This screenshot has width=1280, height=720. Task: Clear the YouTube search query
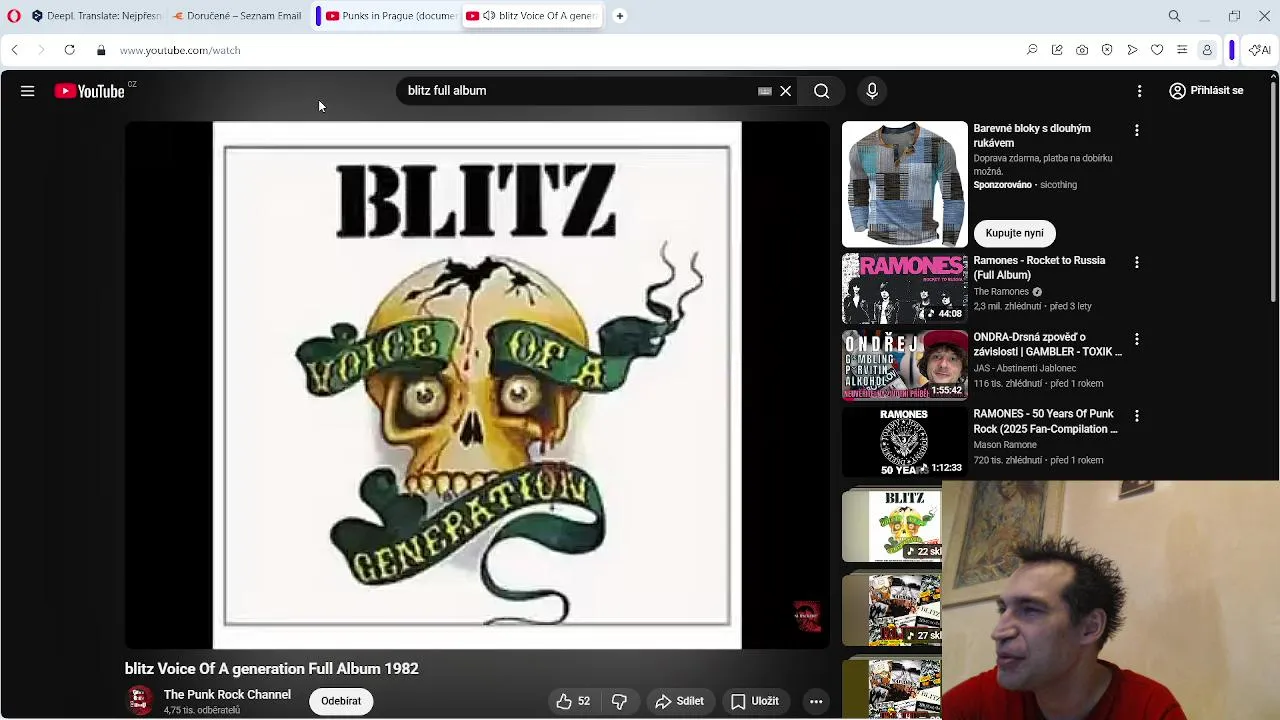[786, 91]
